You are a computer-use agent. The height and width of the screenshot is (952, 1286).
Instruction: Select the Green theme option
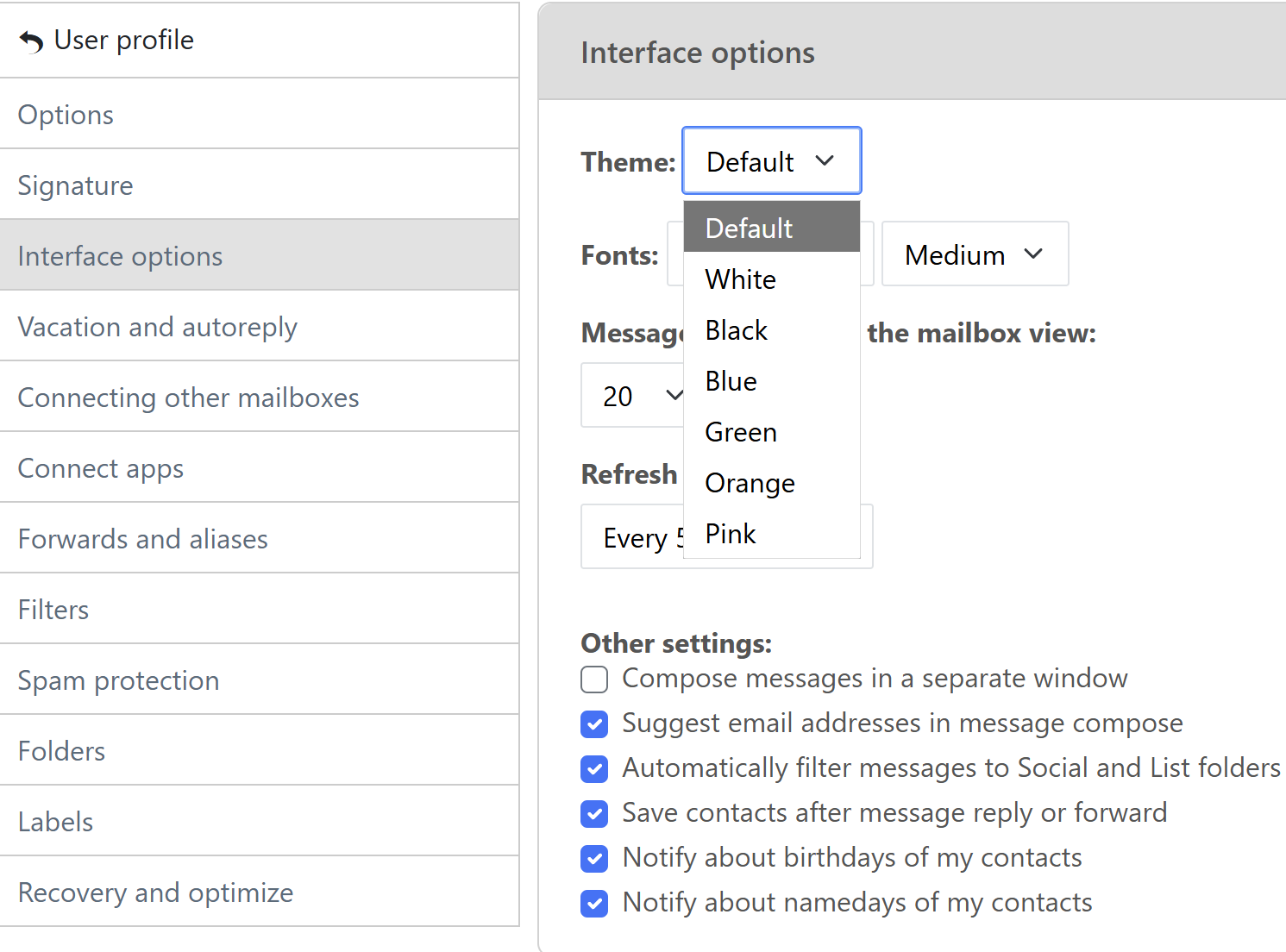(x=772, y=432)
